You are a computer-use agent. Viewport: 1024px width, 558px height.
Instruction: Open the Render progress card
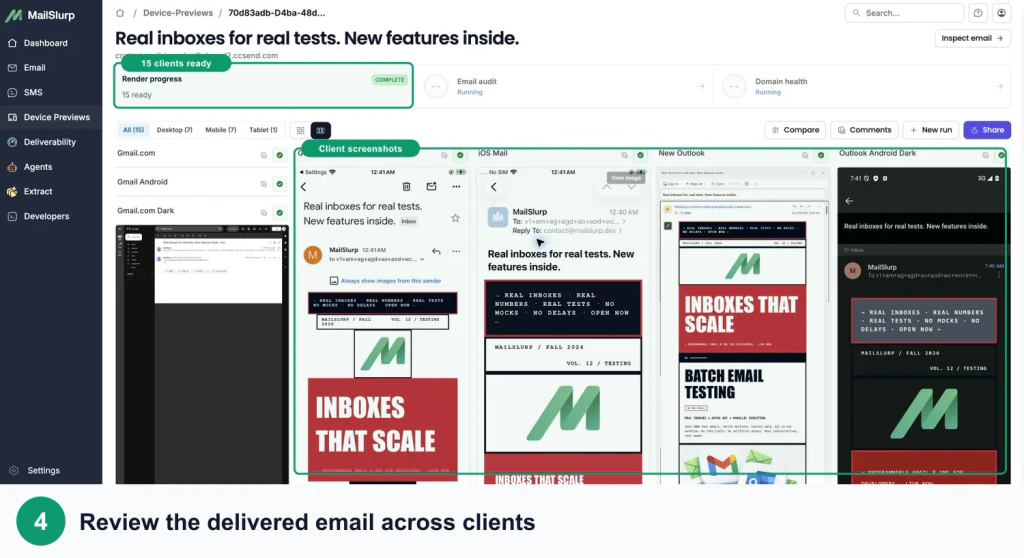click(x=264, y=87)
